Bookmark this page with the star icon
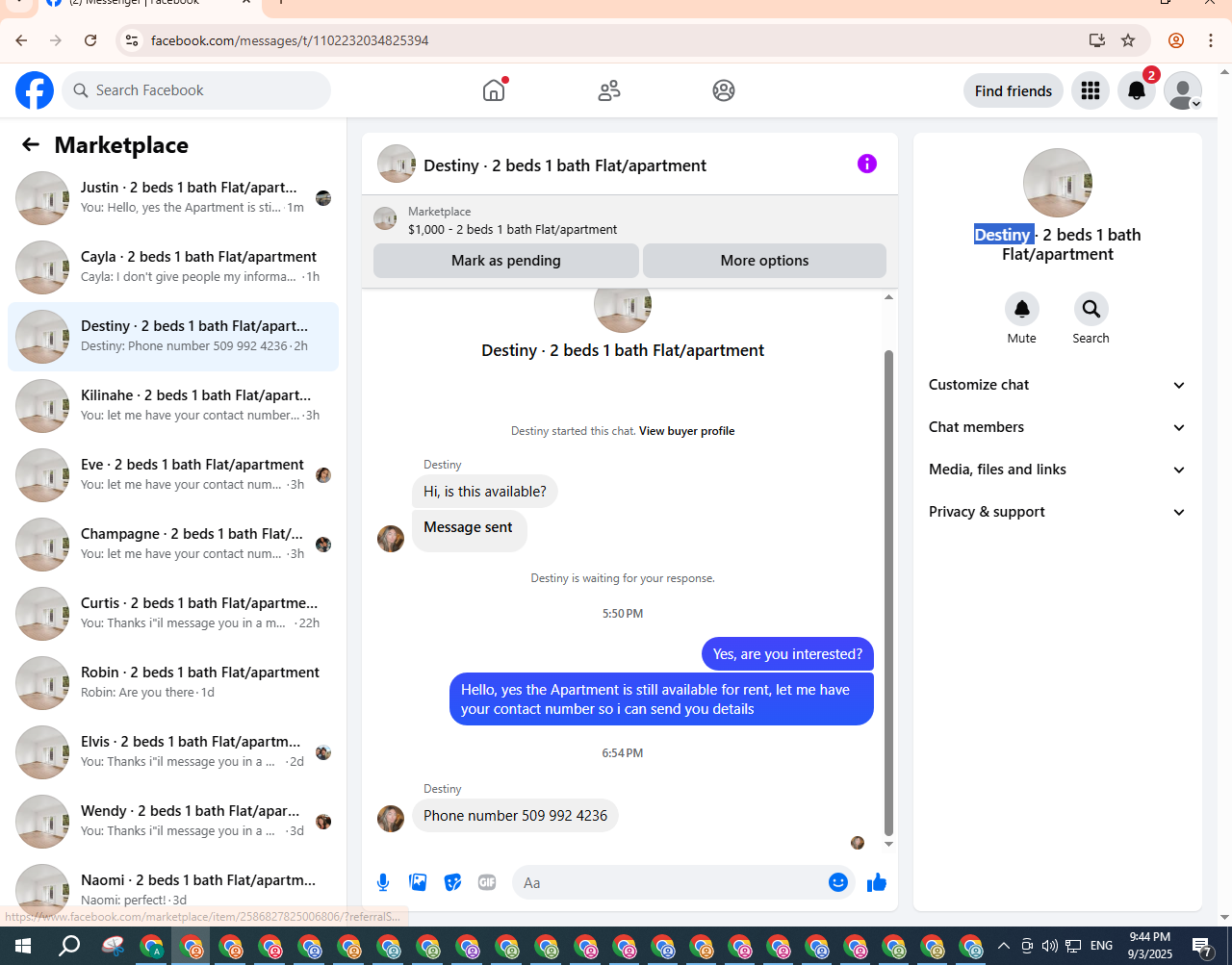This screenshot has width=1232, height=965. [1128, 40]
